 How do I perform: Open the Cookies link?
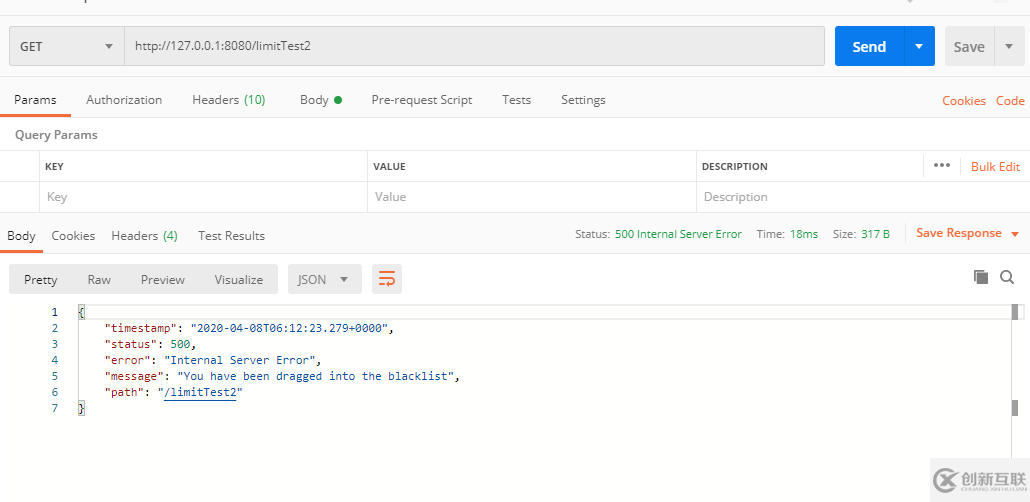click(x=964, y=101)
